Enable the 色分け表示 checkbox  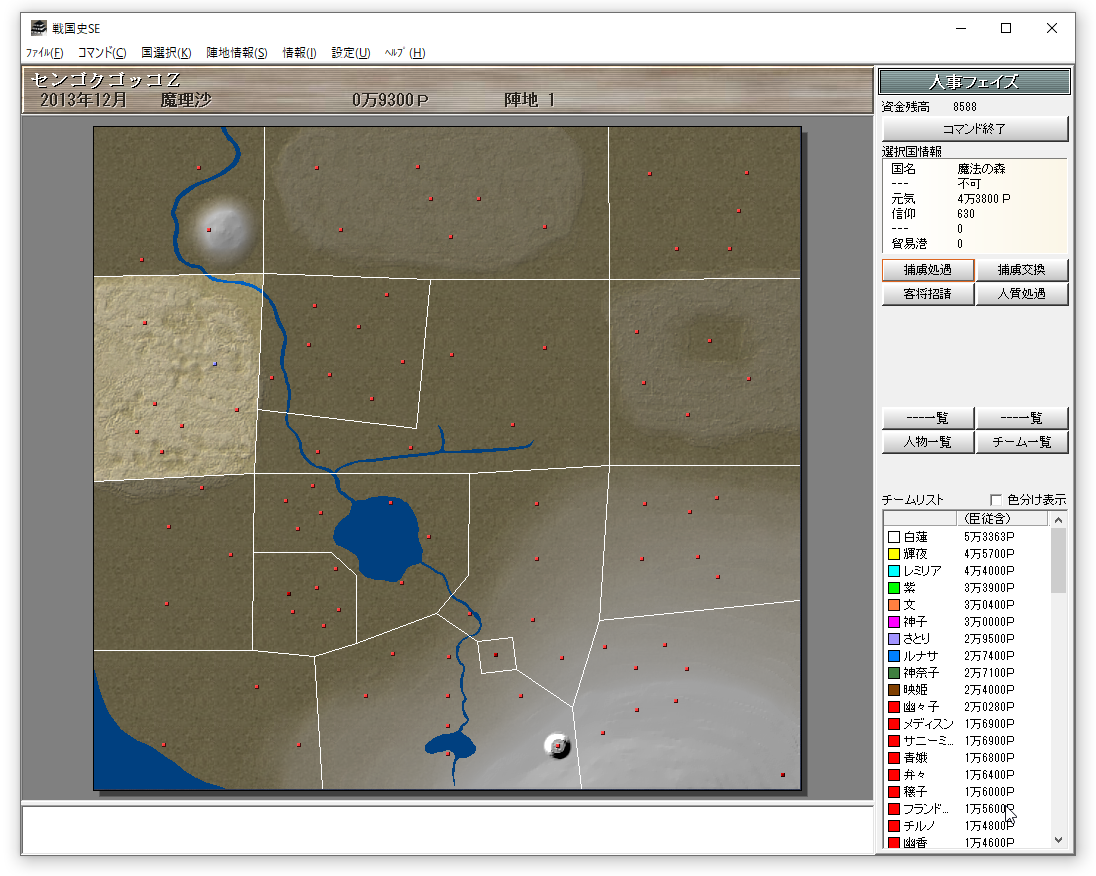996,500
